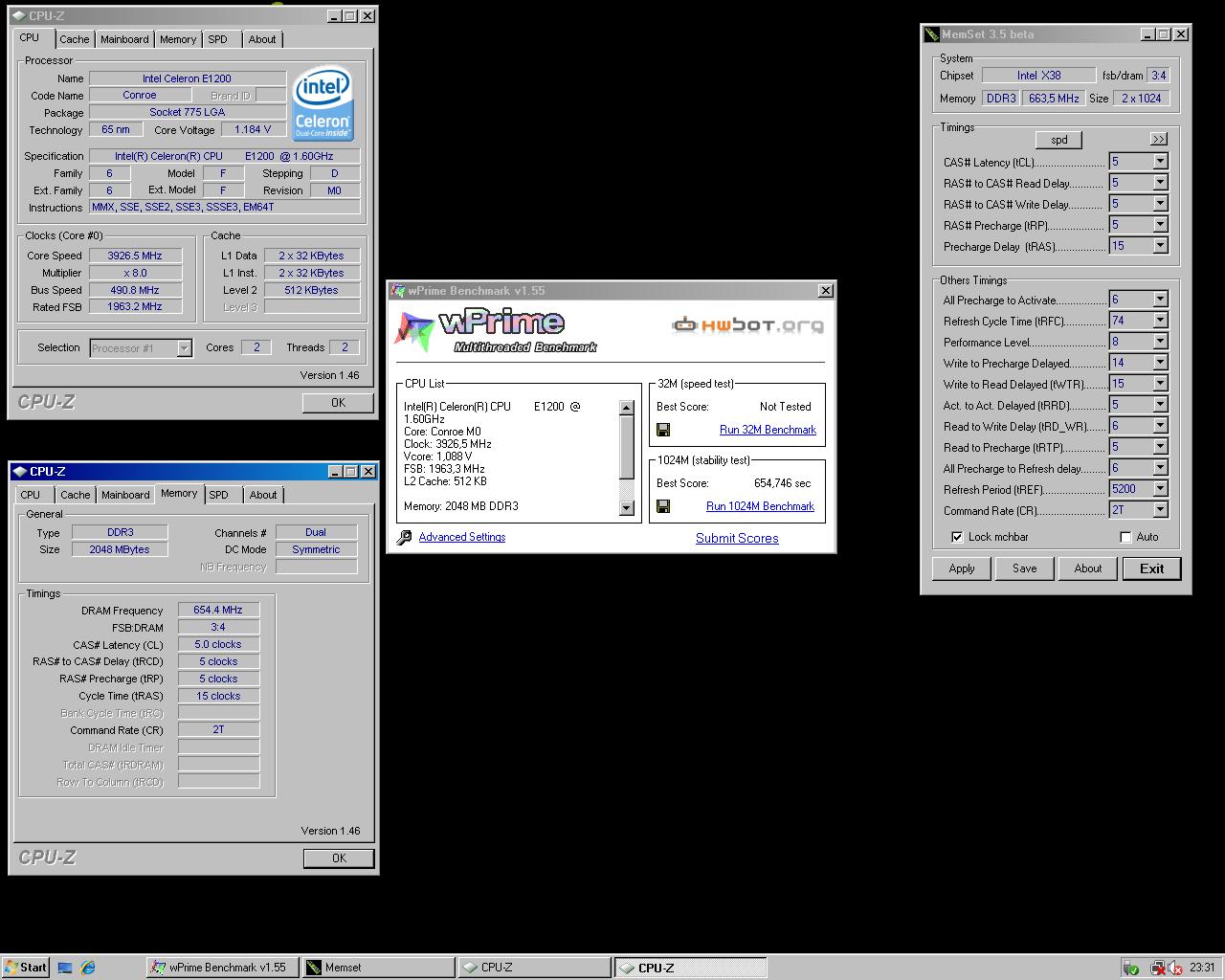The height and width of the screenshot is (980, 1225).
Task: Open Write to Precharge Delayed dropdown
Action: pyautogui.click(x=1160, y=363)
